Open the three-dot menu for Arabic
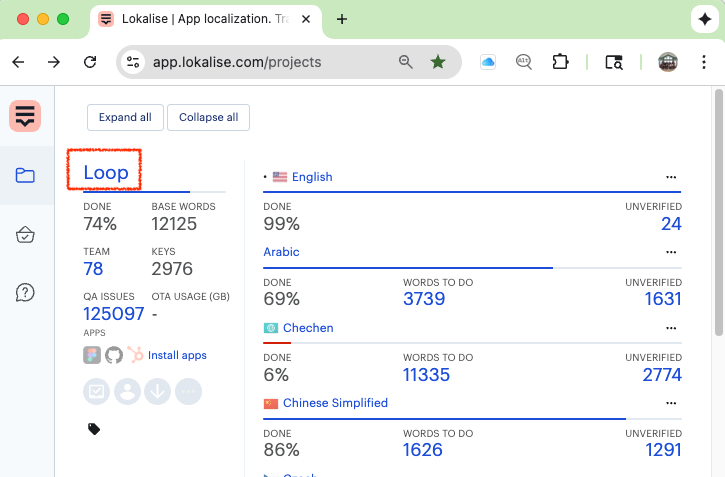Screen dimensions: 725x477 coord(671,252)
